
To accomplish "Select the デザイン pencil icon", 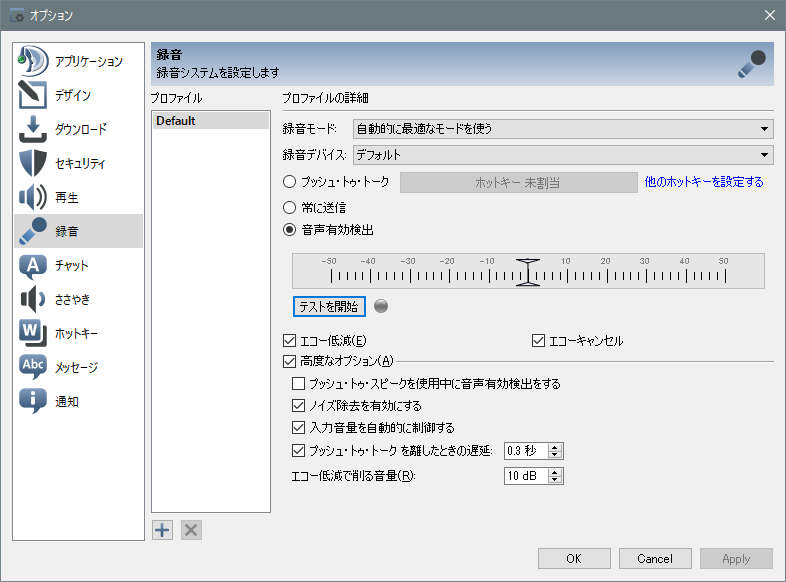I will pyautogui.click(x=33, y=95).
